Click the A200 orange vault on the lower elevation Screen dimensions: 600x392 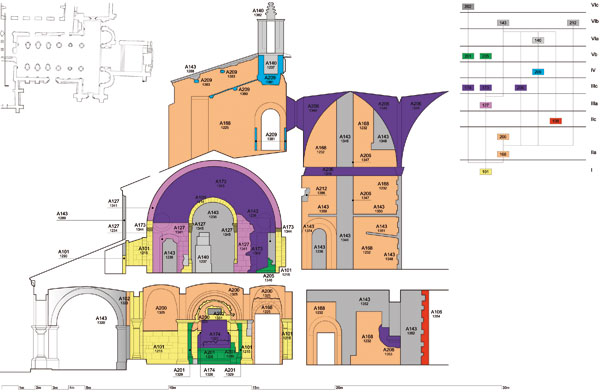161,308
